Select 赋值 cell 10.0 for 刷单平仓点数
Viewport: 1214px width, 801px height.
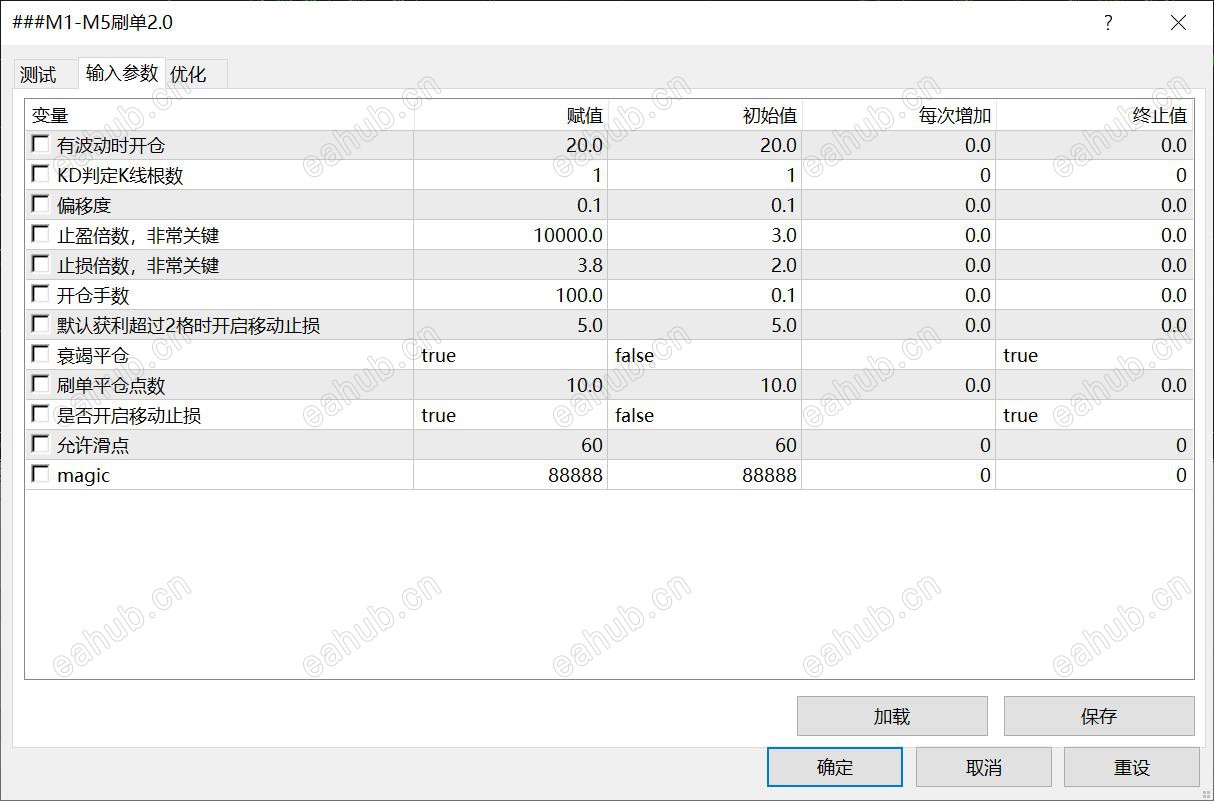[x=511, y=385]
